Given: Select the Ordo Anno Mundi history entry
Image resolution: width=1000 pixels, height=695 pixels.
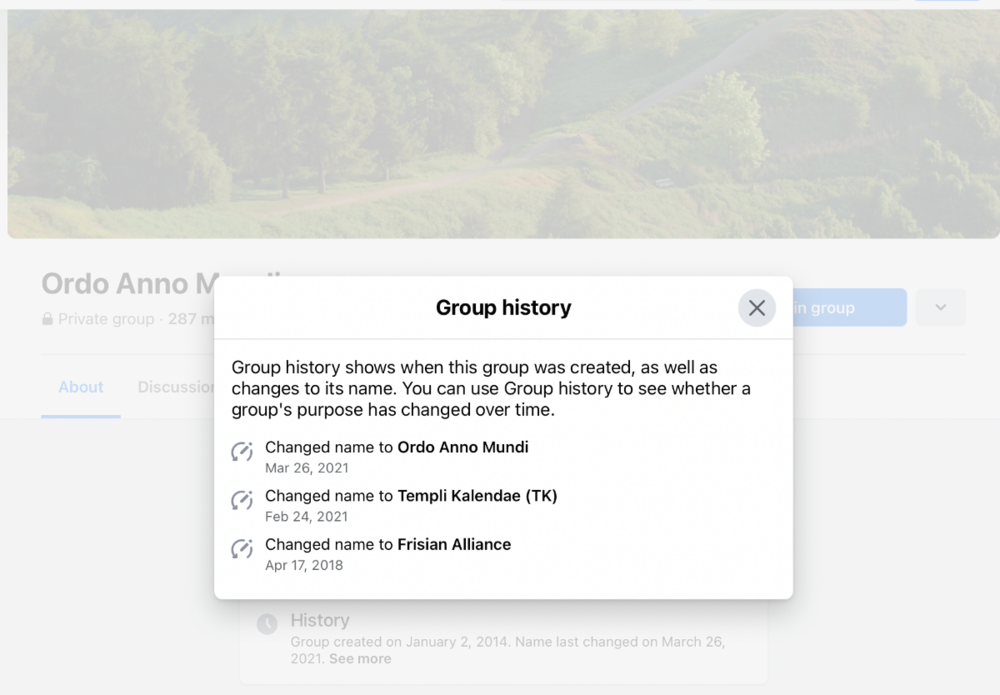Looking at the screenshot, I should tap(397, 457).
